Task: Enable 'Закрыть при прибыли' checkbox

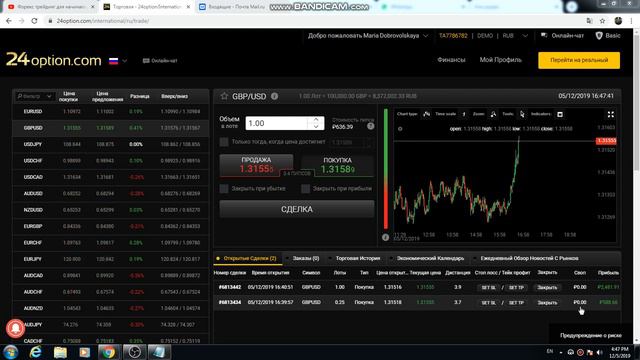Action: pyautogui.click(x=305, y=189)
